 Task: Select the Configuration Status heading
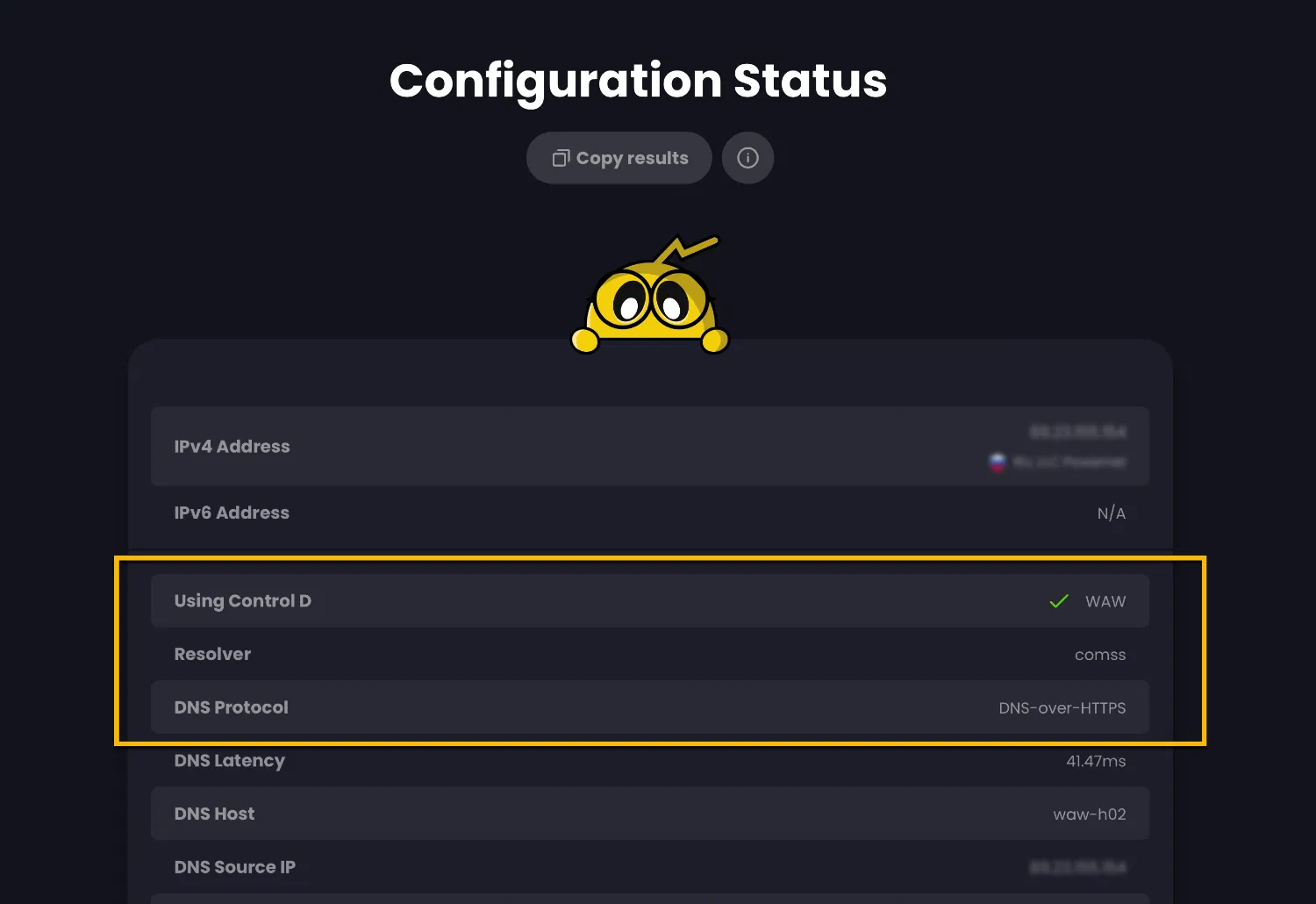pyautogui.click(x=638, y=81)
